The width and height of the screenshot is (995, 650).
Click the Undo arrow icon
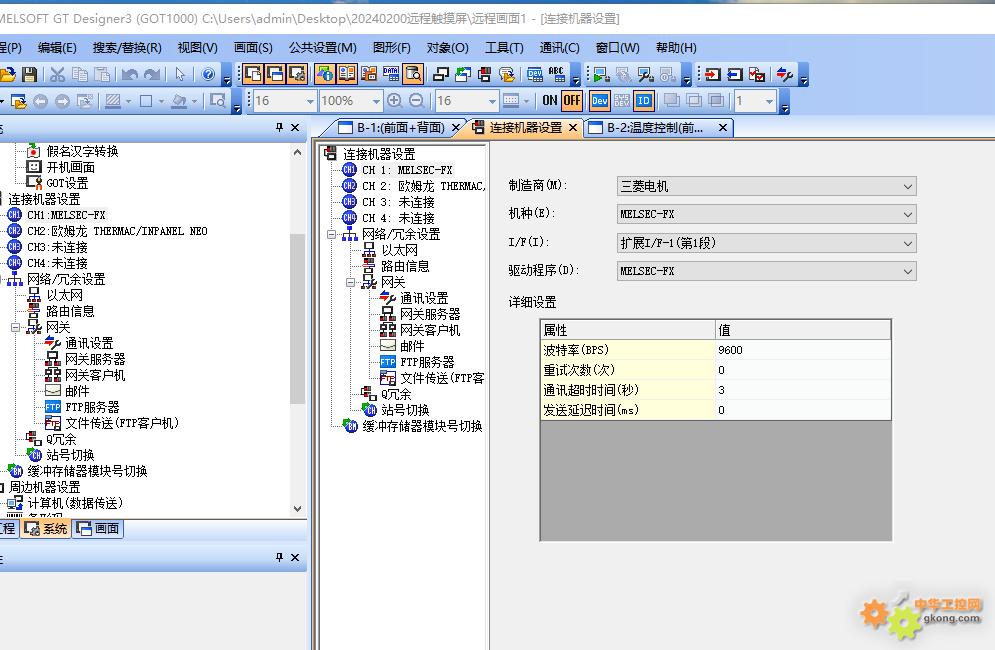click(x=129, y=74)
